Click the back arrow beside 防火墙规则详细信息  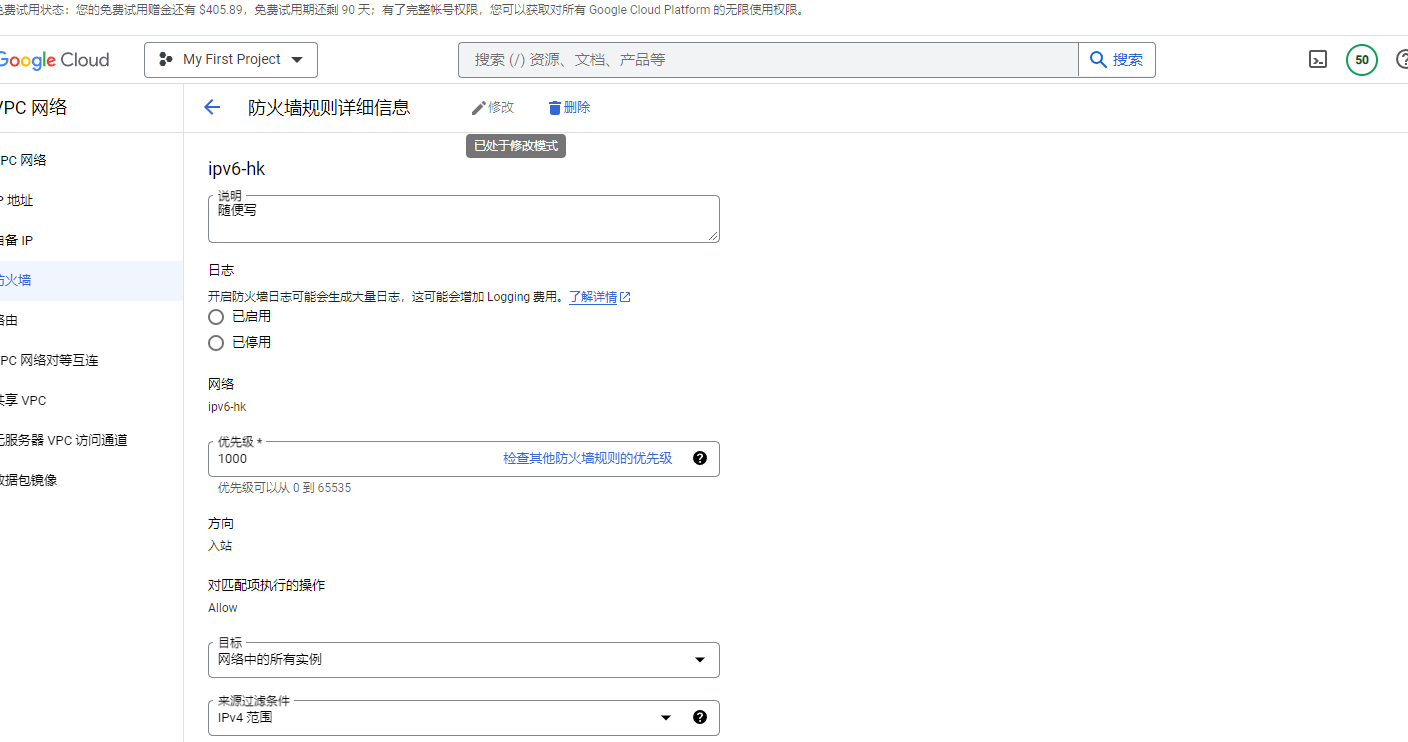click(x=212, y=107)
